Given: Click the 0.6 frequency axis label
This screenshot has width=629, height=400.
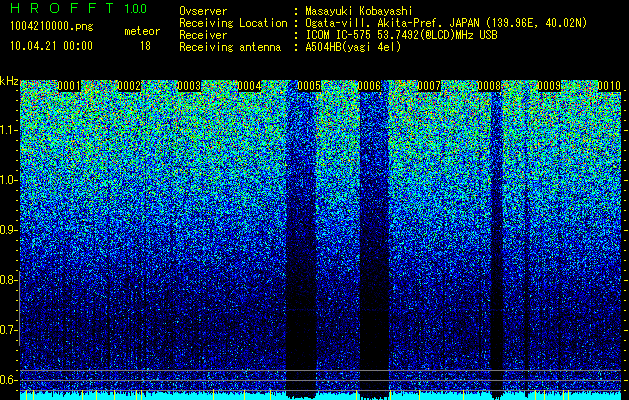Looking at the screenshot, I should pyautogui.click(x=9, y=380).
